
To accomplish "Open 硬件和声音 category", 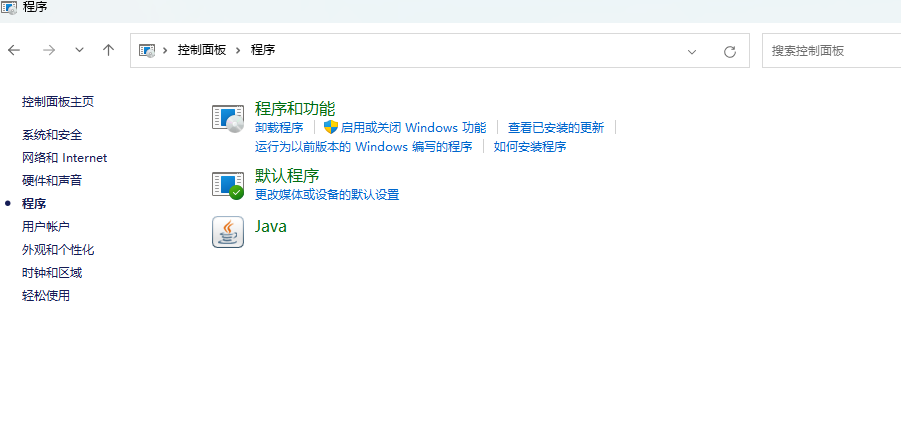I will click(52, 180).
